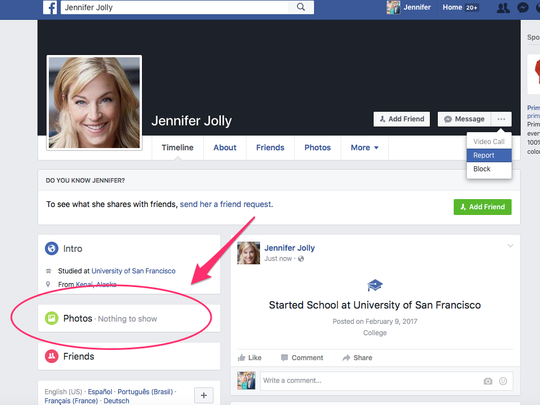Open the Friends tab
The height and width of the screenshot is (405, 540).
[x=270, y=148]
